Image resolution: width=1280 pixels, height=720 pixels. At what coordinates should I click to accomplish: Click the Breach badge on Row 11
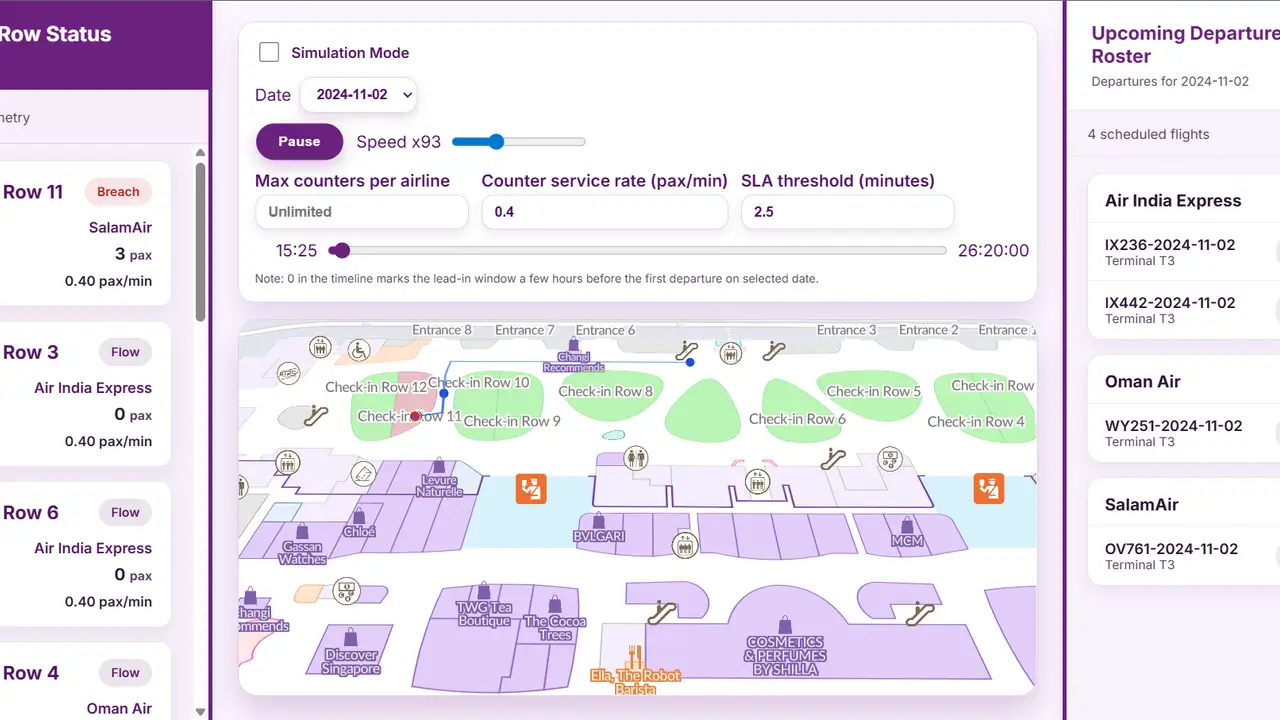point(118,192)
